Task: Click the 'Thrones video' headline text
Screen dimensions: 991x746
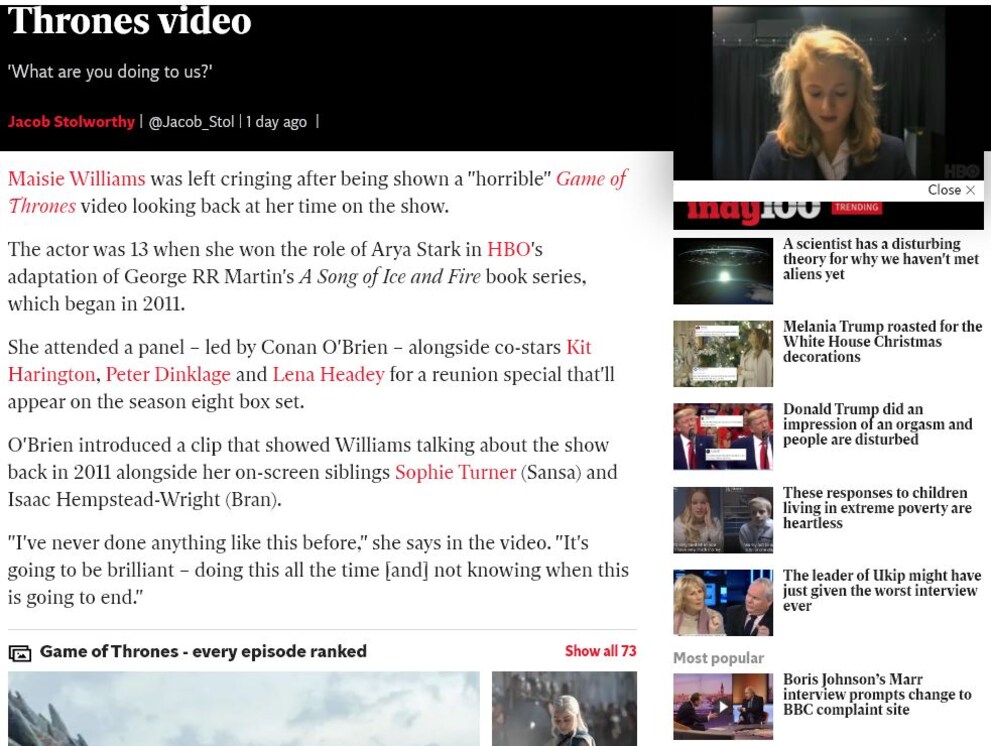Action: pos(130,21)
